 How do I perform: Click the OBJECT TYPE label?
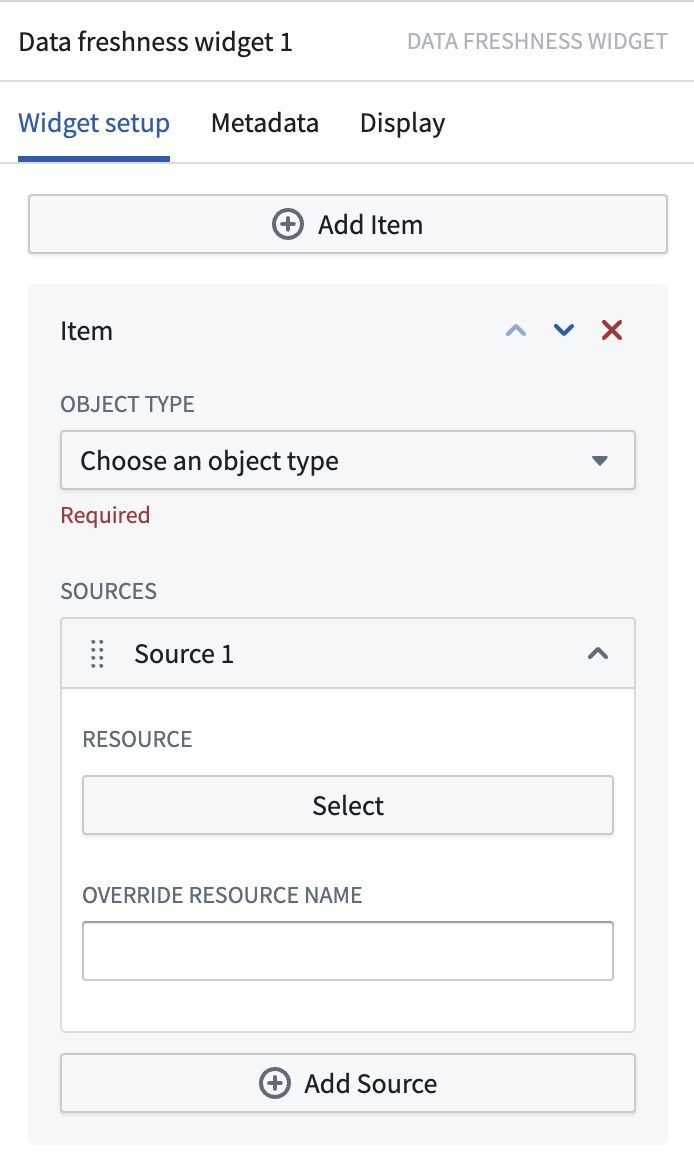127,404
